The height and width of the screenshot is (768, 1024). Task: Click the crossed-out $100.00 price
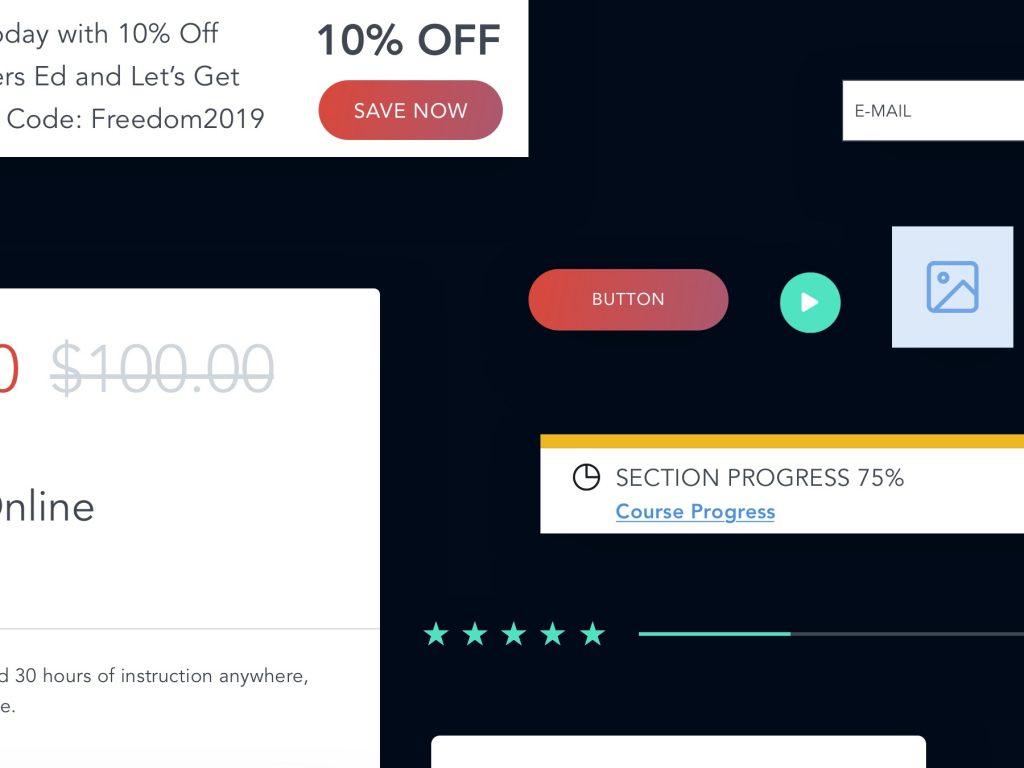pos(162,368)
